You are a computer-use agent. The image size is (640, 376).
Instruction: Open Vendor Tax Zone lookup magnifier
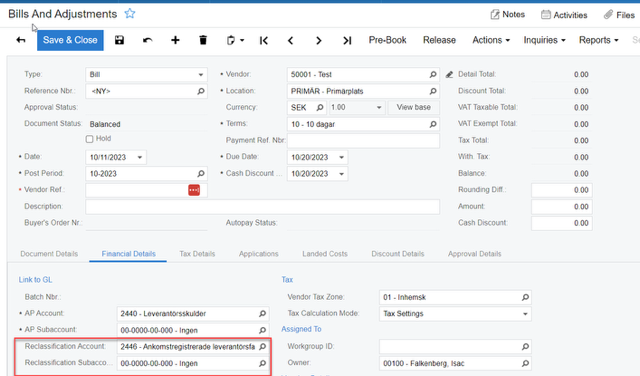[x=525, y=297]
